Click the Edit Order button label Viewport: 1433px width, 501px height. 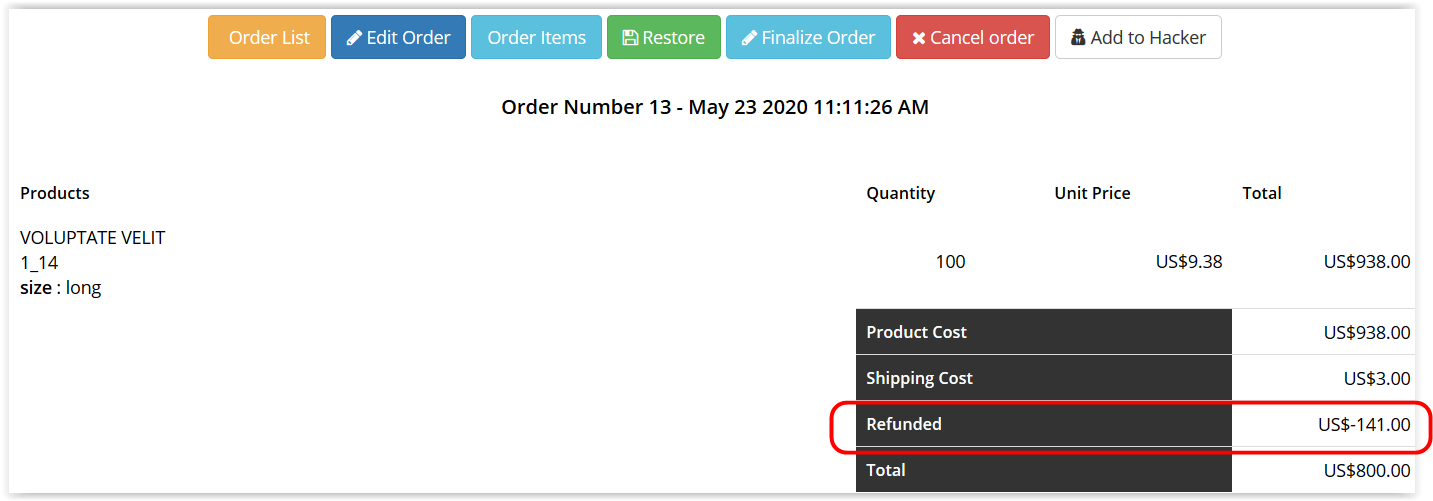click(x=408, y=38)
